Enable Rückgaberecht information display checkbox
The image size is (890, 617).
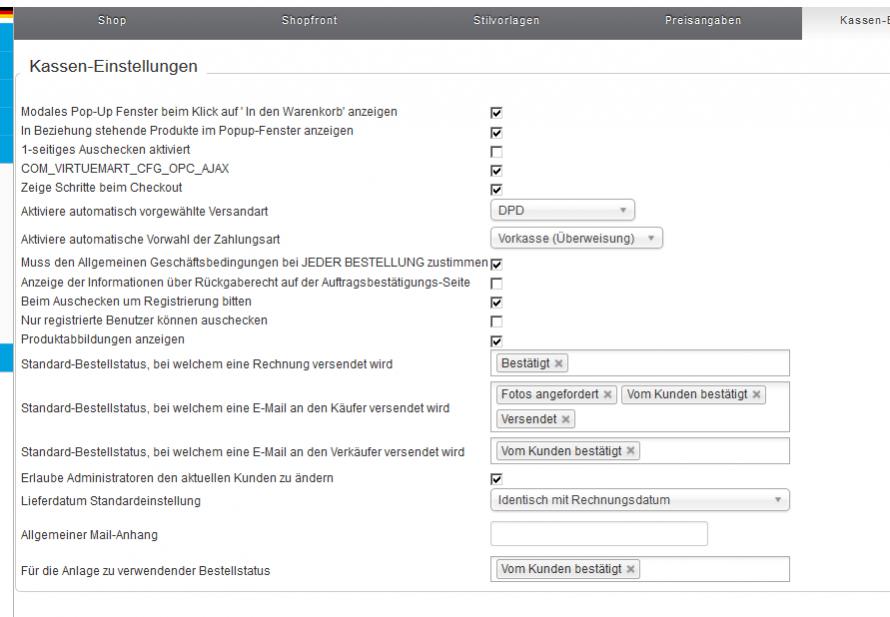click(496, 283)
